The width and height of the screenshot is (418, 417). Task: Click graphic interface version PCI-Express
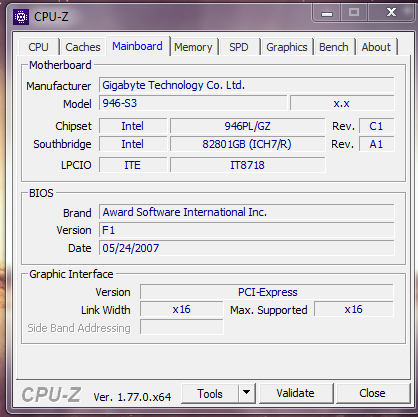point(267,292)
